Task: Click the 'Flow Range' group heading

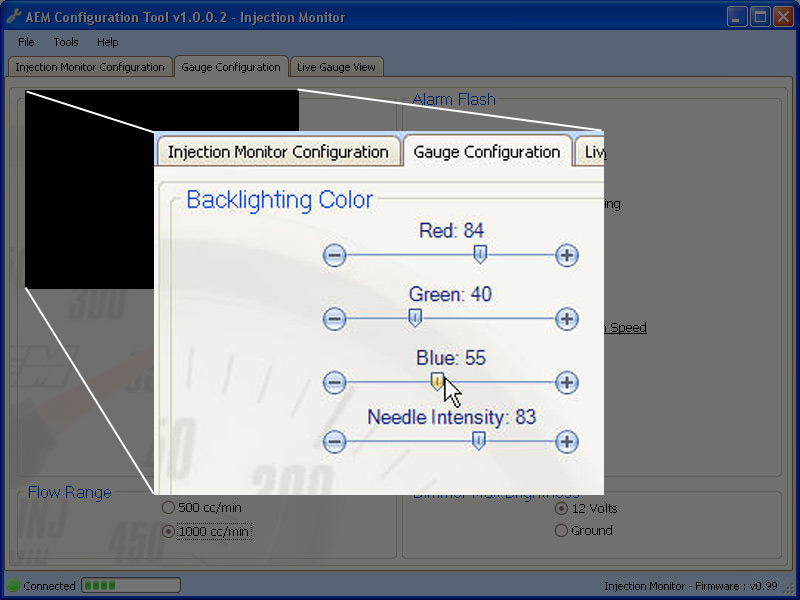Action: (x=69, y=492)
